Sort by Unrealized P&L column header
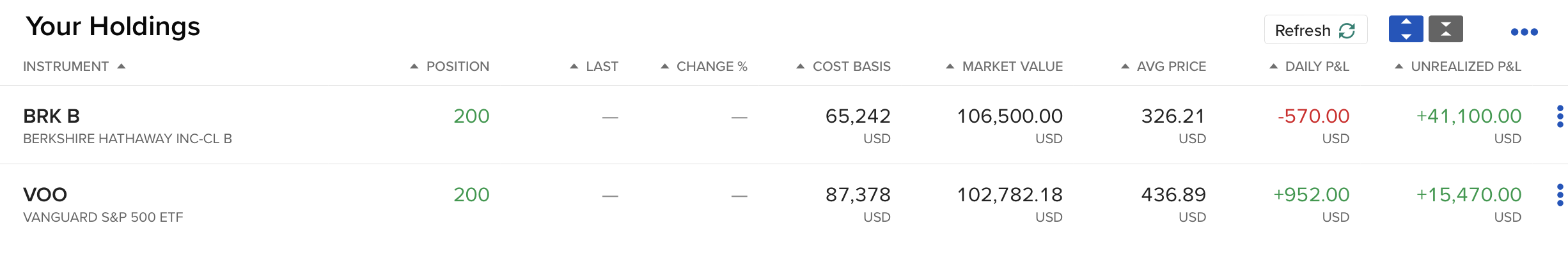Screen dimensions: 1568x262 (1466, 66)
